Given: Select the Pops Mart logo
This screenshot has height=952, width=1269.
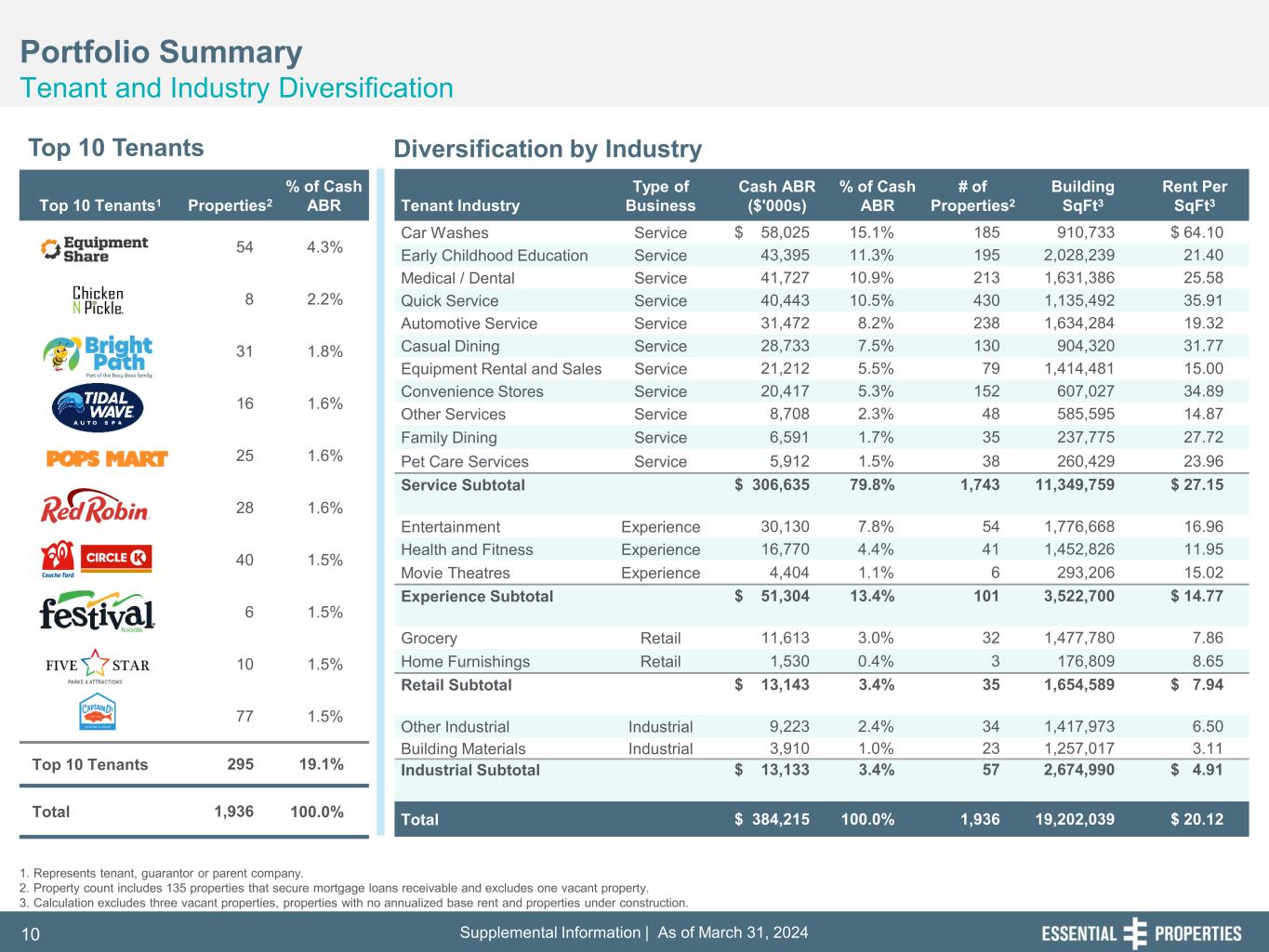Looking at the screenshot, I should [106, 458].
